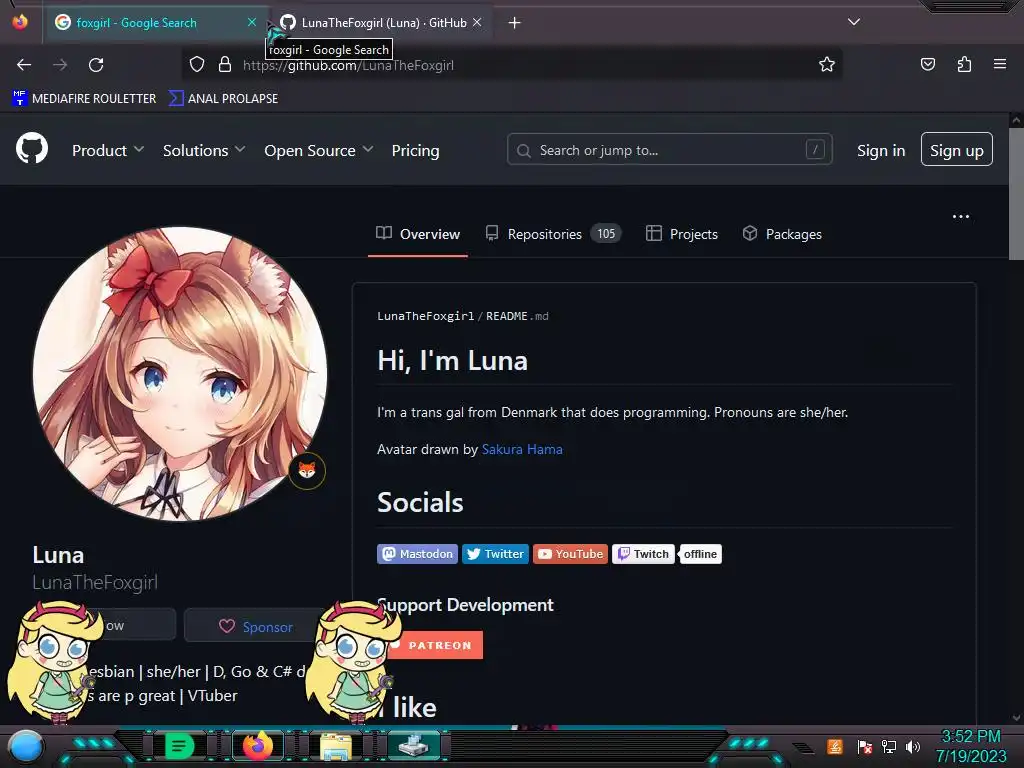This screenshot has height=768, width=1024.
Task: Click the Sponsor button
Action: tap(255, 626)
